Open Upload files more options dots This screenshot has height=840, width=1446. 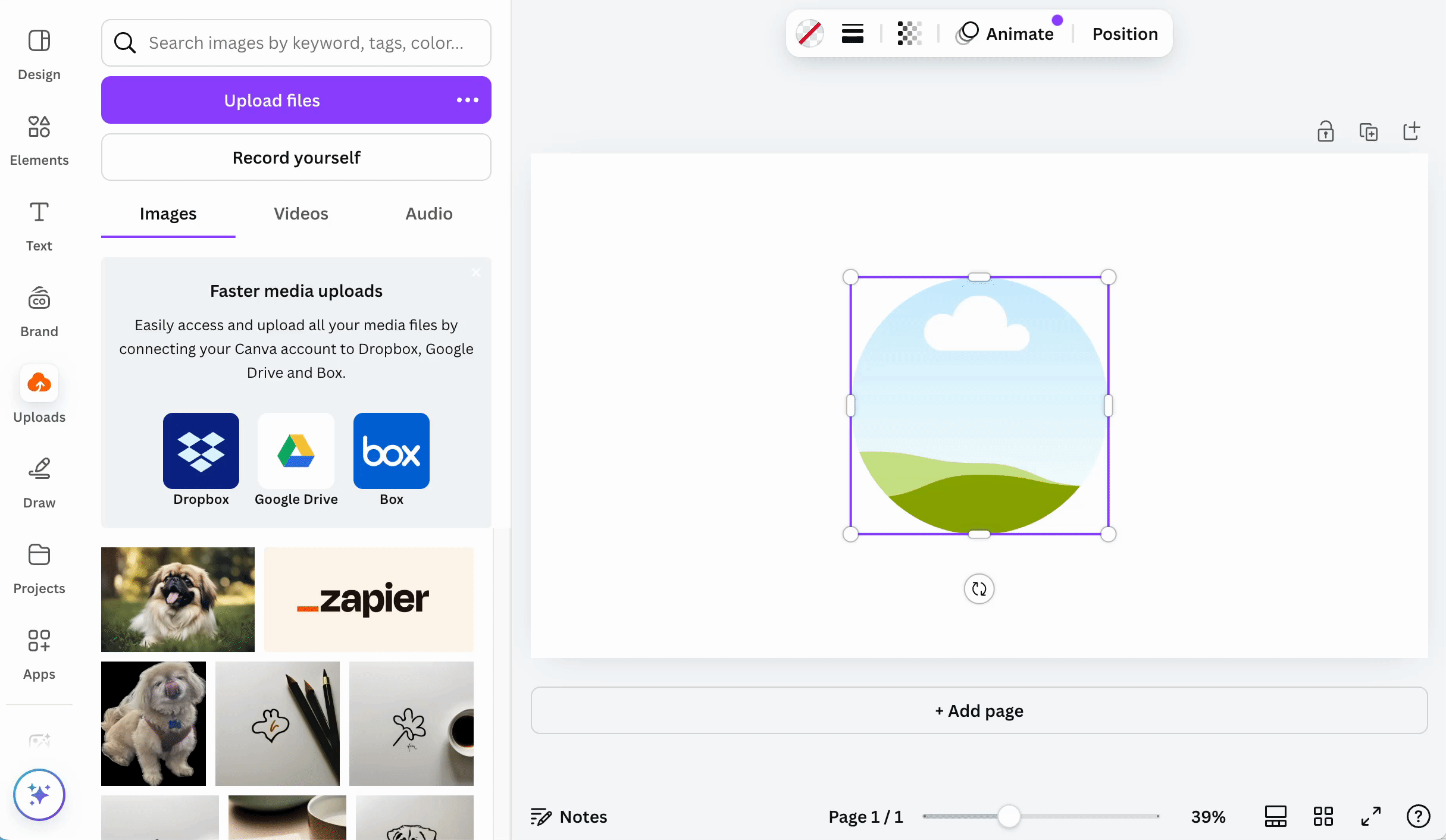coord(468,100)
